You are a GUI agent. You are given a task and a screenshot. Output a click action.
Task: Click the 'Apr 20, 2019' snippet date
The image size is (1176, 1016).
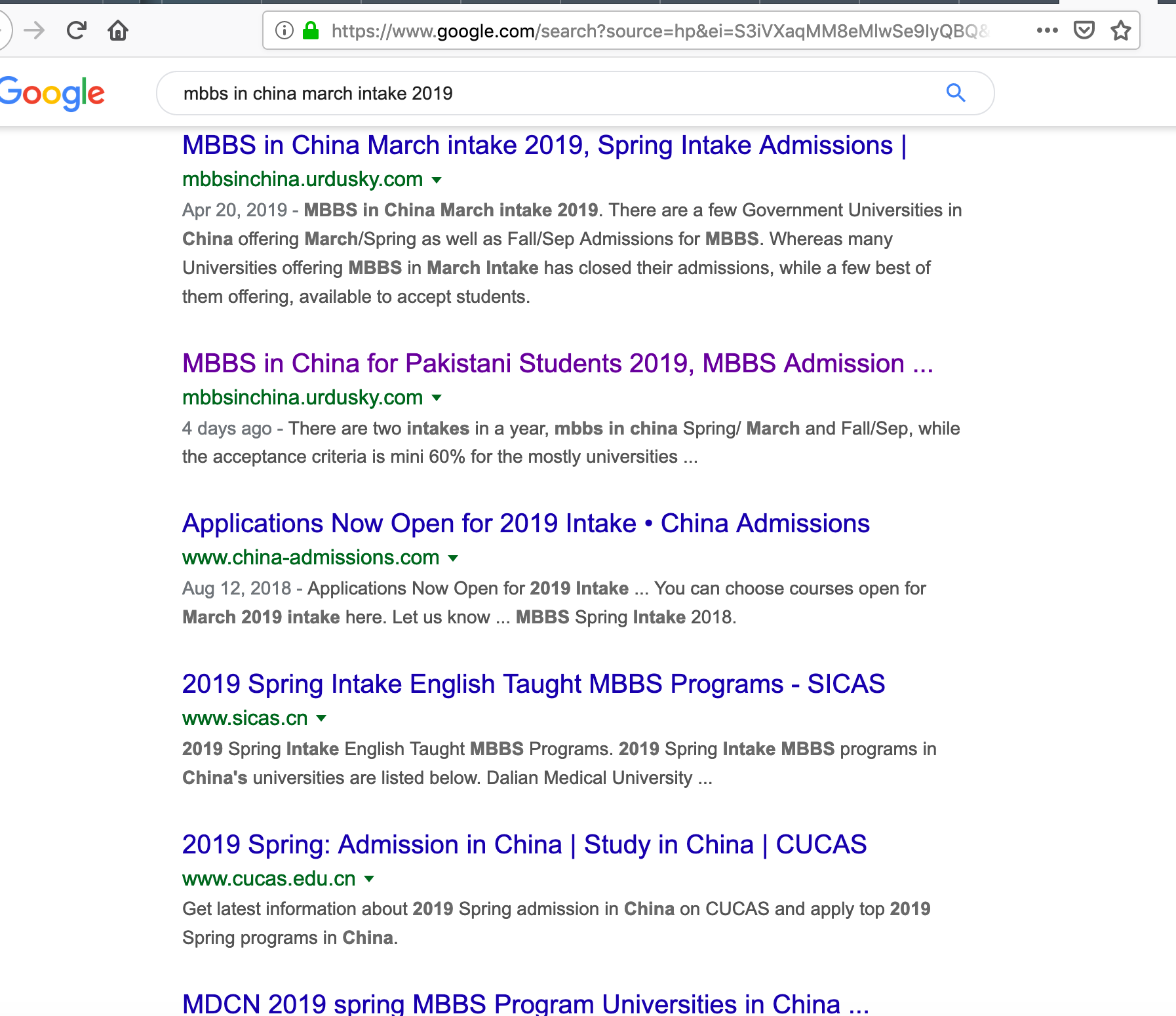coord(235,210)
